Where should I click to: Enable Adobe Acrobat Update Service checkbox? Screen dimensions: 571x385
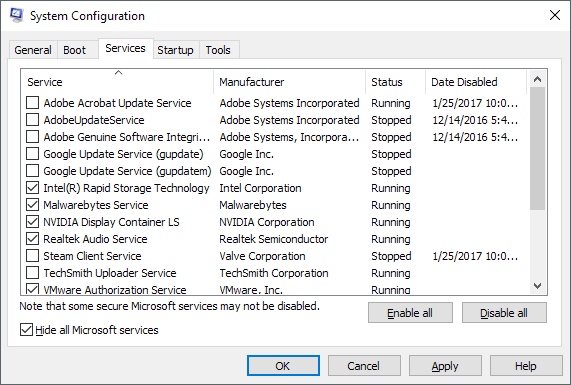pyautogui.click(x=32, y=103)
